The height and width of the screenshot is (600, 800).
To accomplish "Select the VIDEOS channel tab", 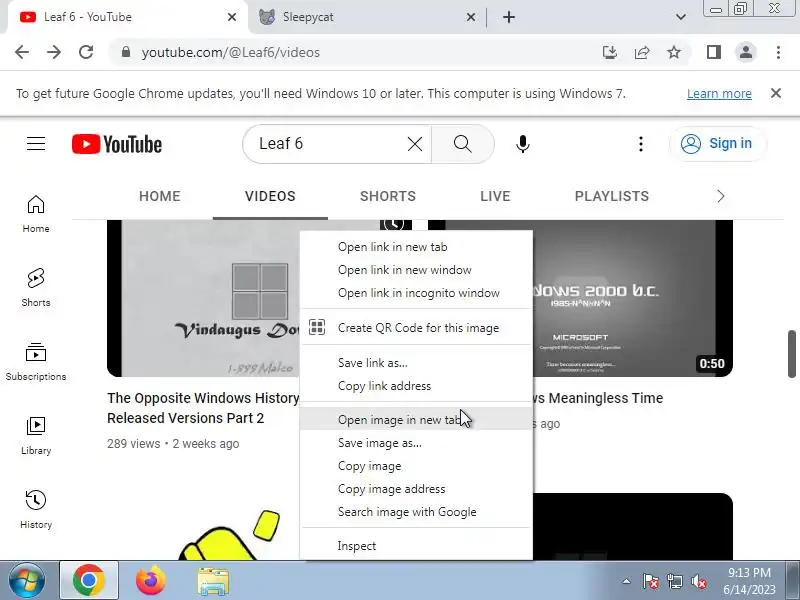I will tap(270, 196).
